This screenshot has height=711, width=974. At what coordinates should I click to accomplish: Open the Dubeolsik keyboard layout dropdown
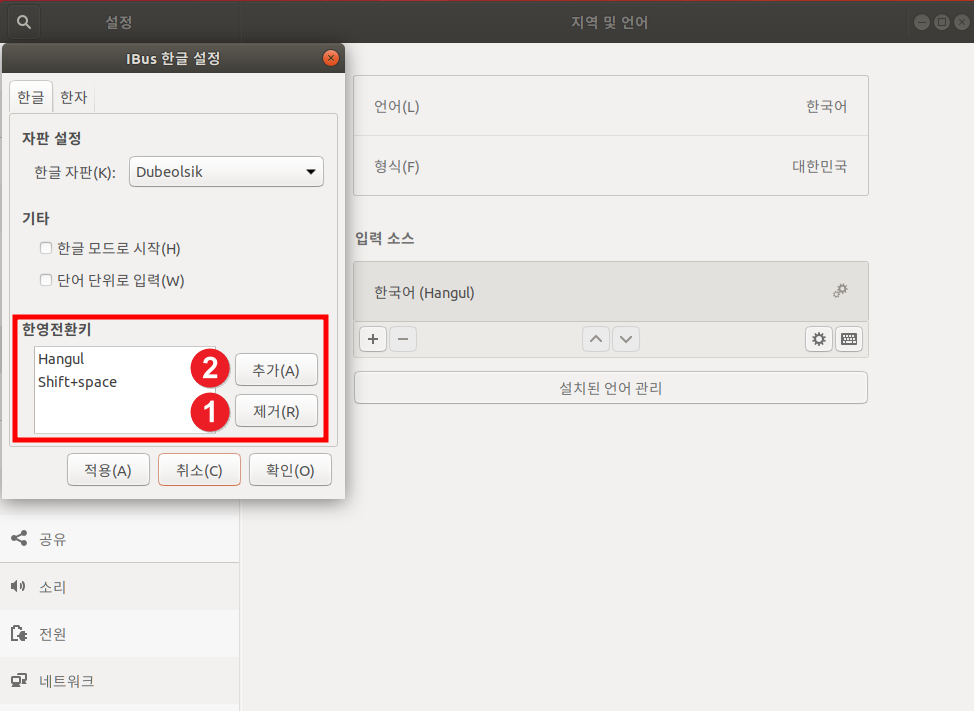[x=226, y=171]
